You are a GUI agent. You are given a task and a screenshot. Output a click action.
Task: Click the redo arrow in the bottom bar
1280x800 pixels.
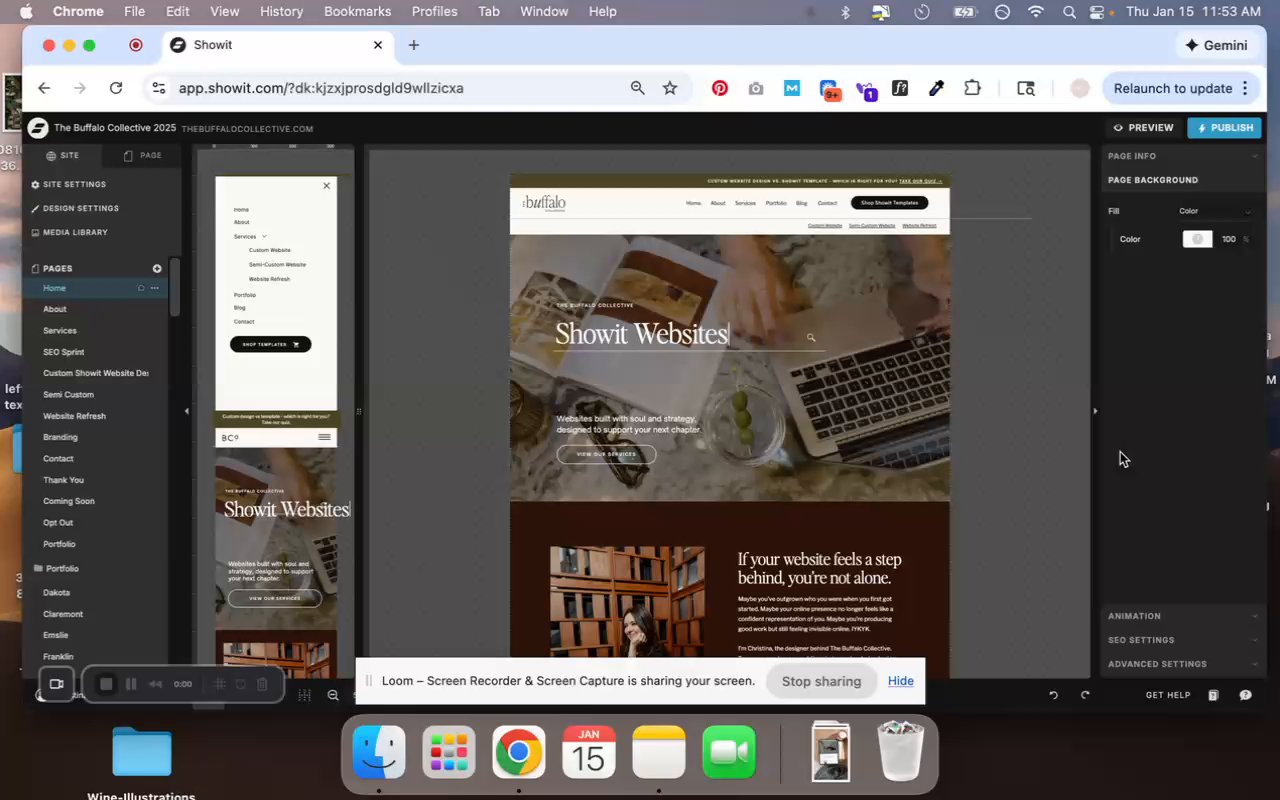point(1085,695)
